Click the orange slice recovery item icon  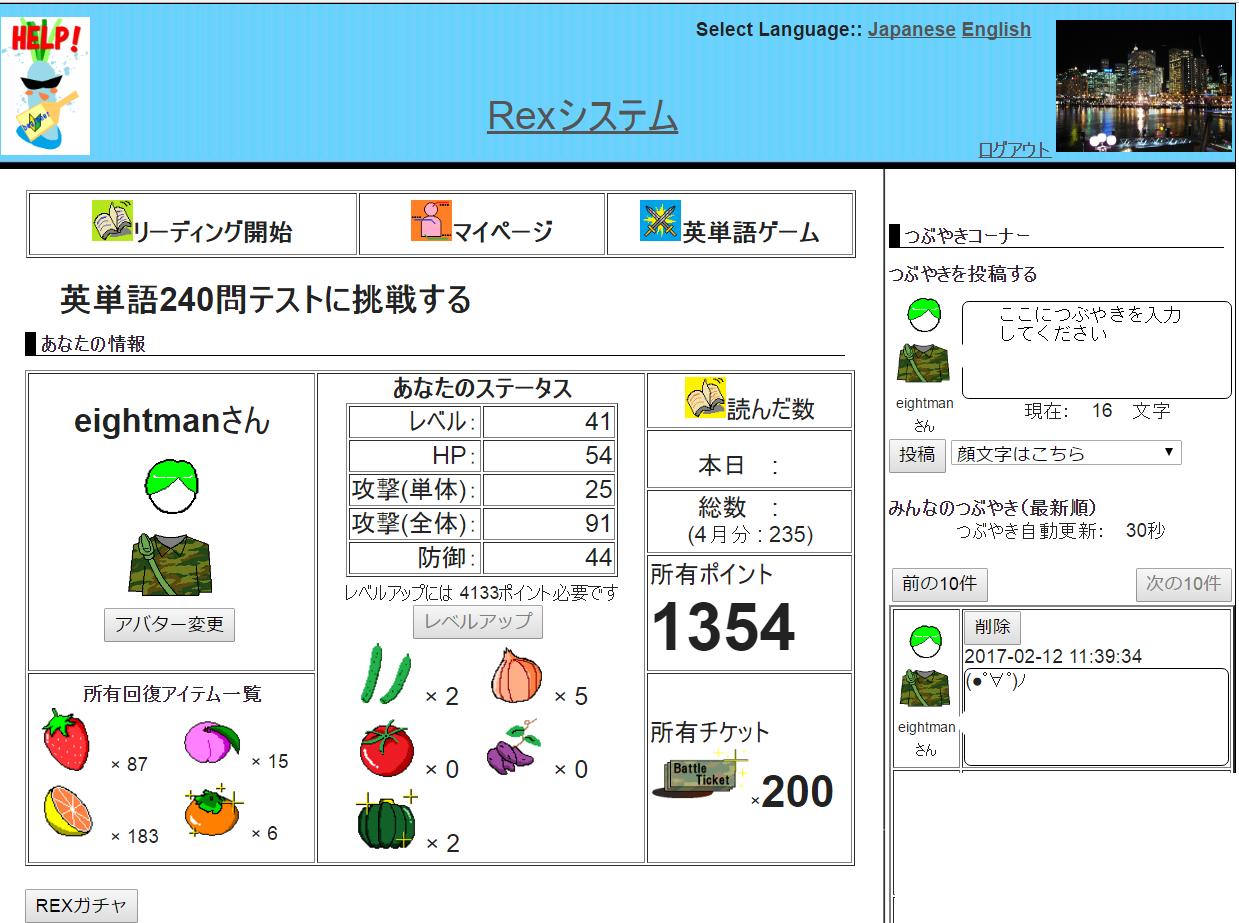(67, 810)
